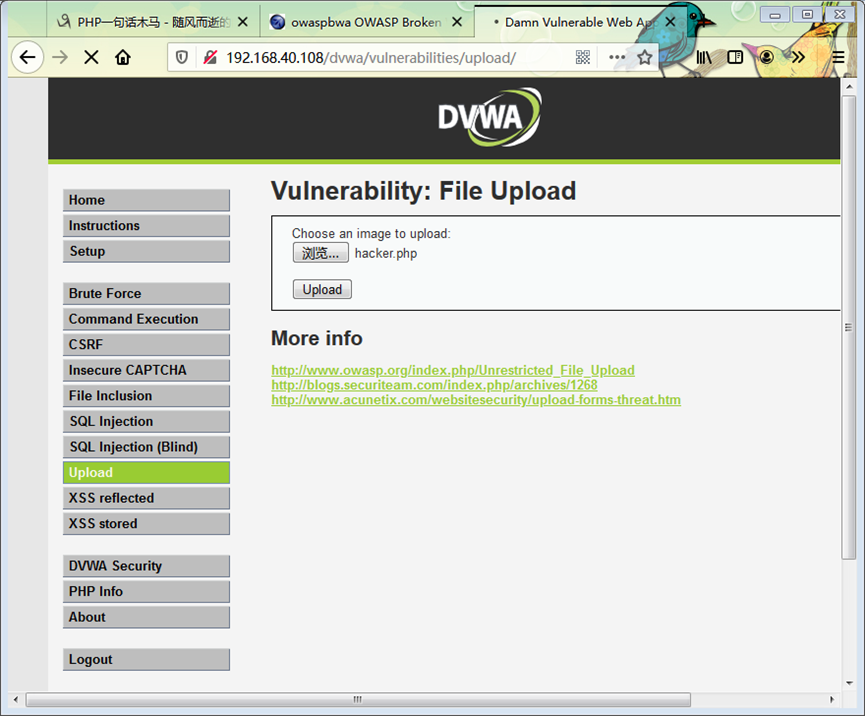Image resolution: width=865 pixels, height=716 pixels.
Task: Click the address bar URL field
Action: click(371, 57)
